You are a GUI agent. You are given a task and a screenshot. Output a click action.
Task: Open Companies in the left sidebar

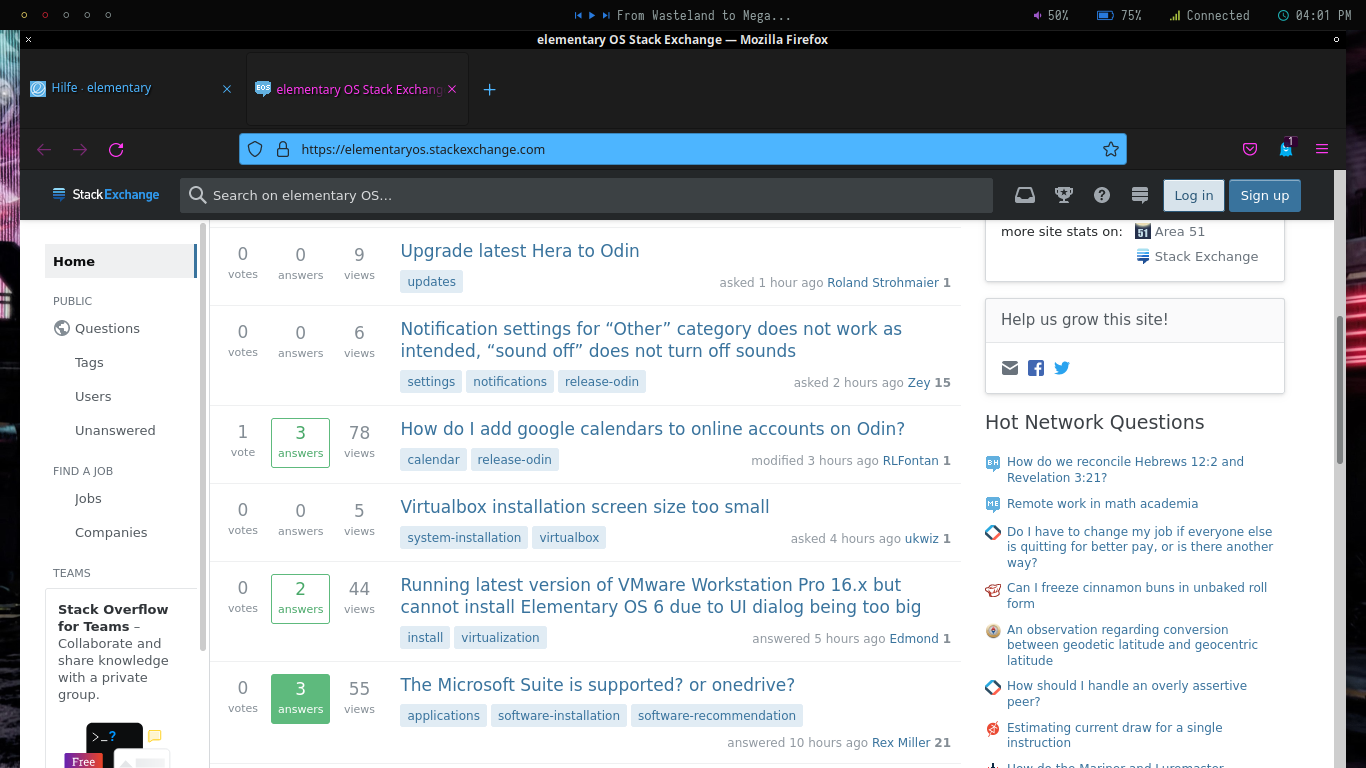point(111,532)
